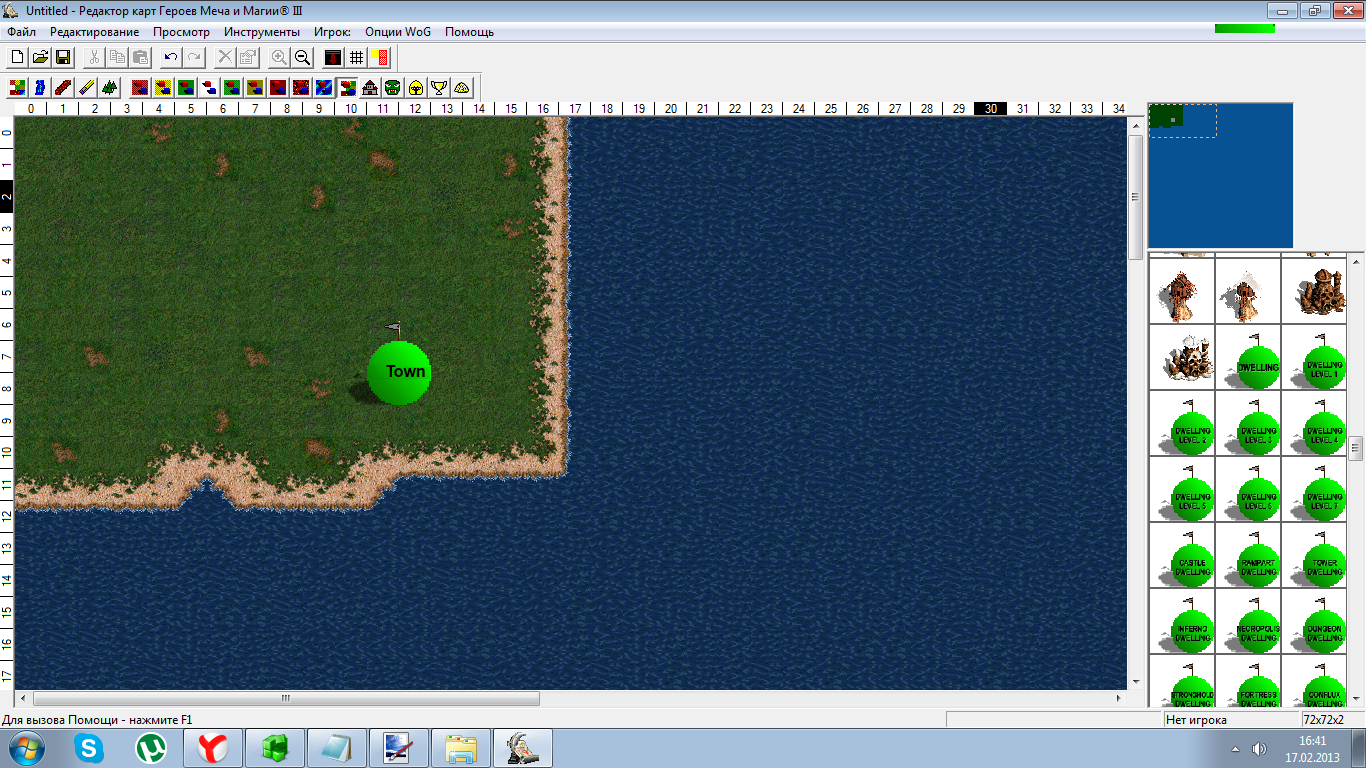Open the Игрок: menu
Viewport: 1366px width, 768px height.
(x=333, y=32)
